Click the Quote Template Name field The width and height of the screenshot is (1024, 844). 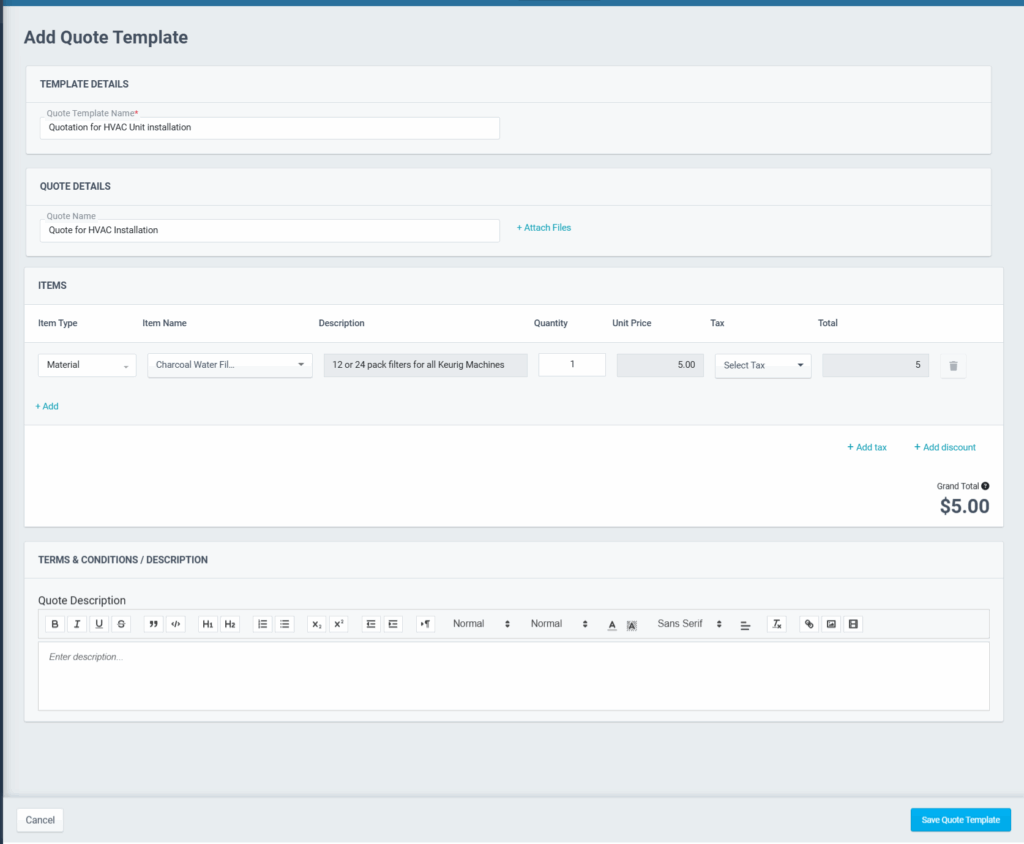pos(270,128)
